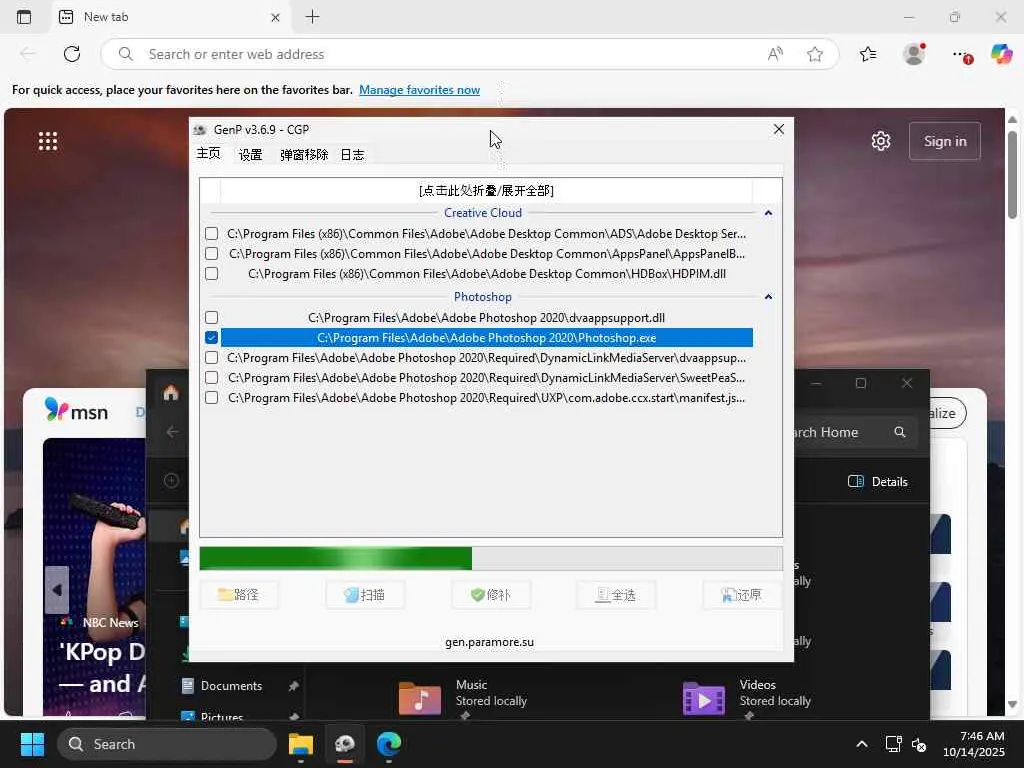Image resolution: width=1024 pixels, height=768 pixels.
Task: Collapse the Creative Cloud group
Action: [768, 213]
